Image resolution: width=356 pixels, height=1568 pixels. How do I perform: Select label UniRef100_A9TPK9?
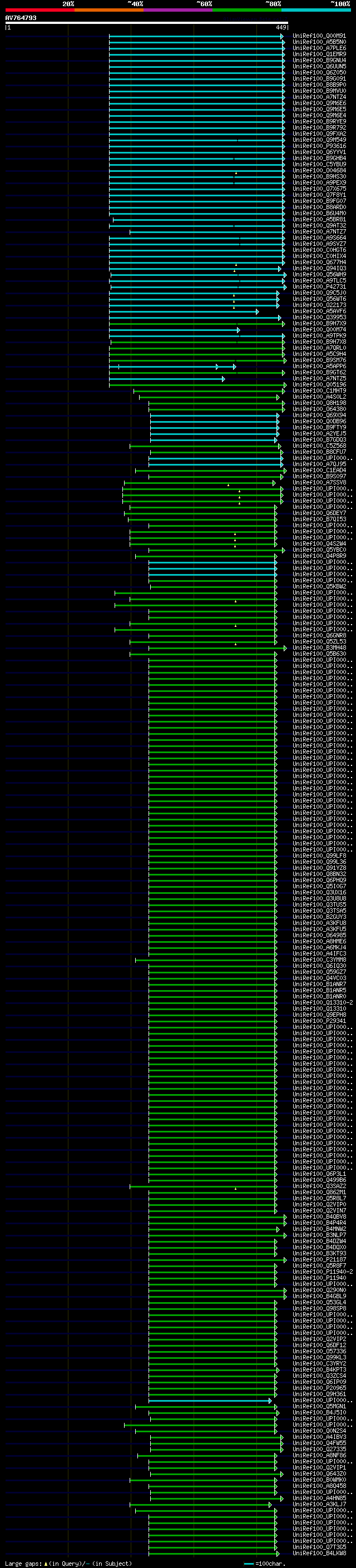point(319,335)
